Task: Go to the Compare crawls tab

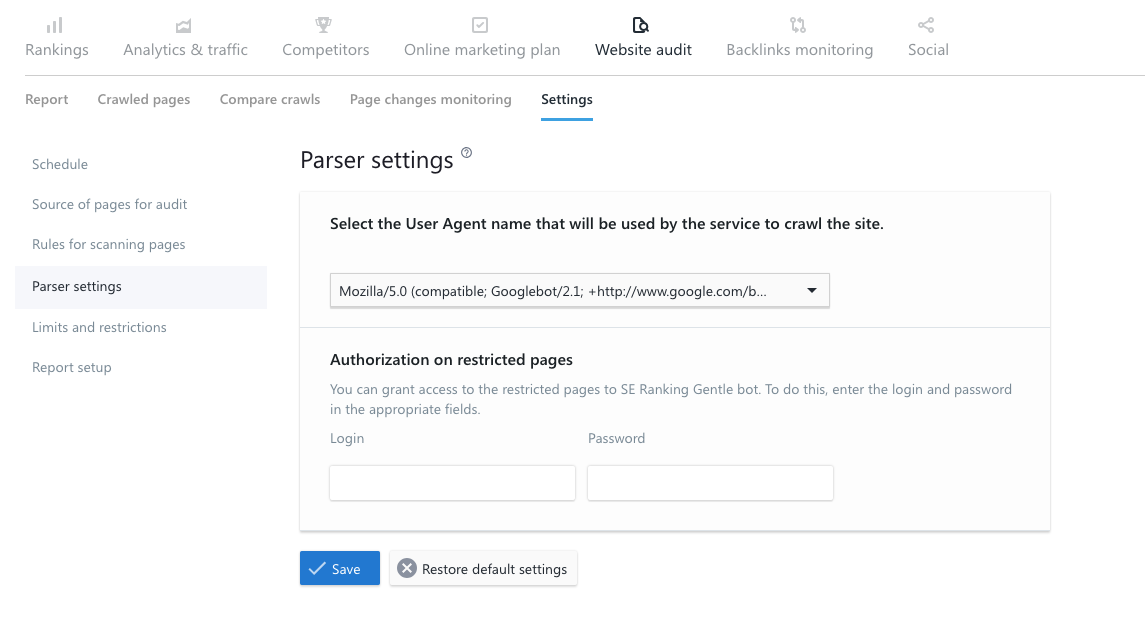Action: [x=270, y=100]
